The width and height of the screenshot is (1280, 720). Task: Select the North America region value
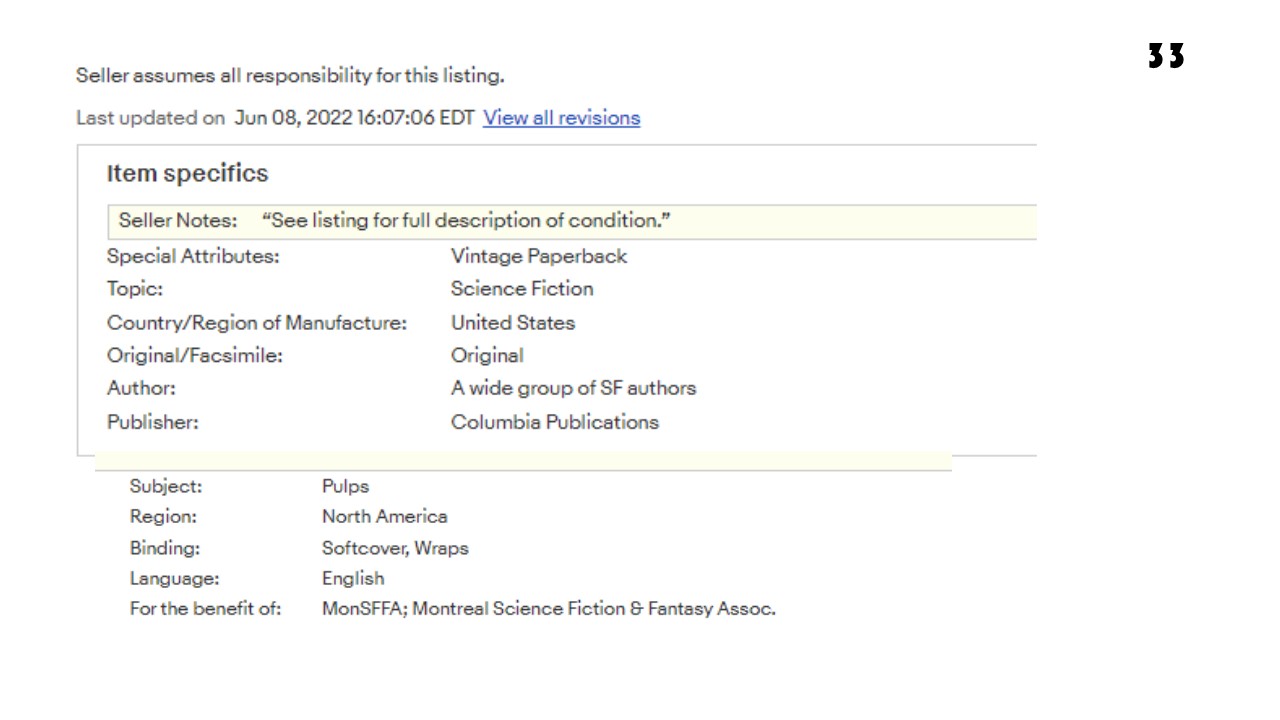tap(384, 517)
